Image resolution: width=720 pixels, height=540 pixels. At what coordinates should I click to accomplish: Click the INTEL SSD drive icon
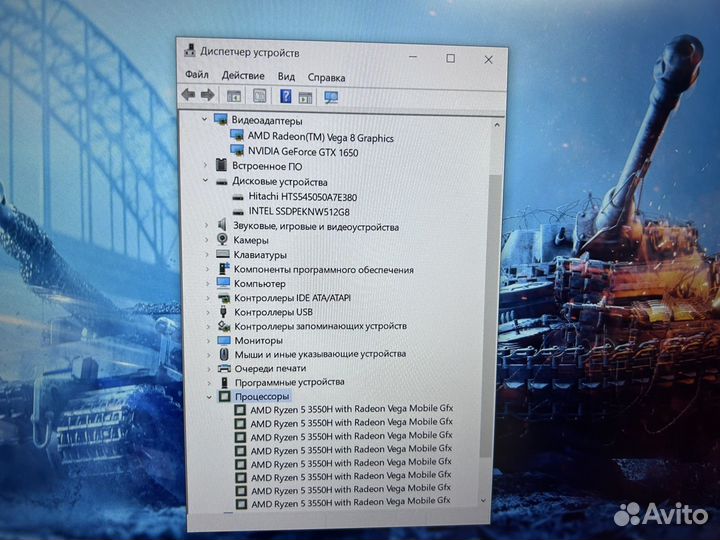[x=238, y=212]
